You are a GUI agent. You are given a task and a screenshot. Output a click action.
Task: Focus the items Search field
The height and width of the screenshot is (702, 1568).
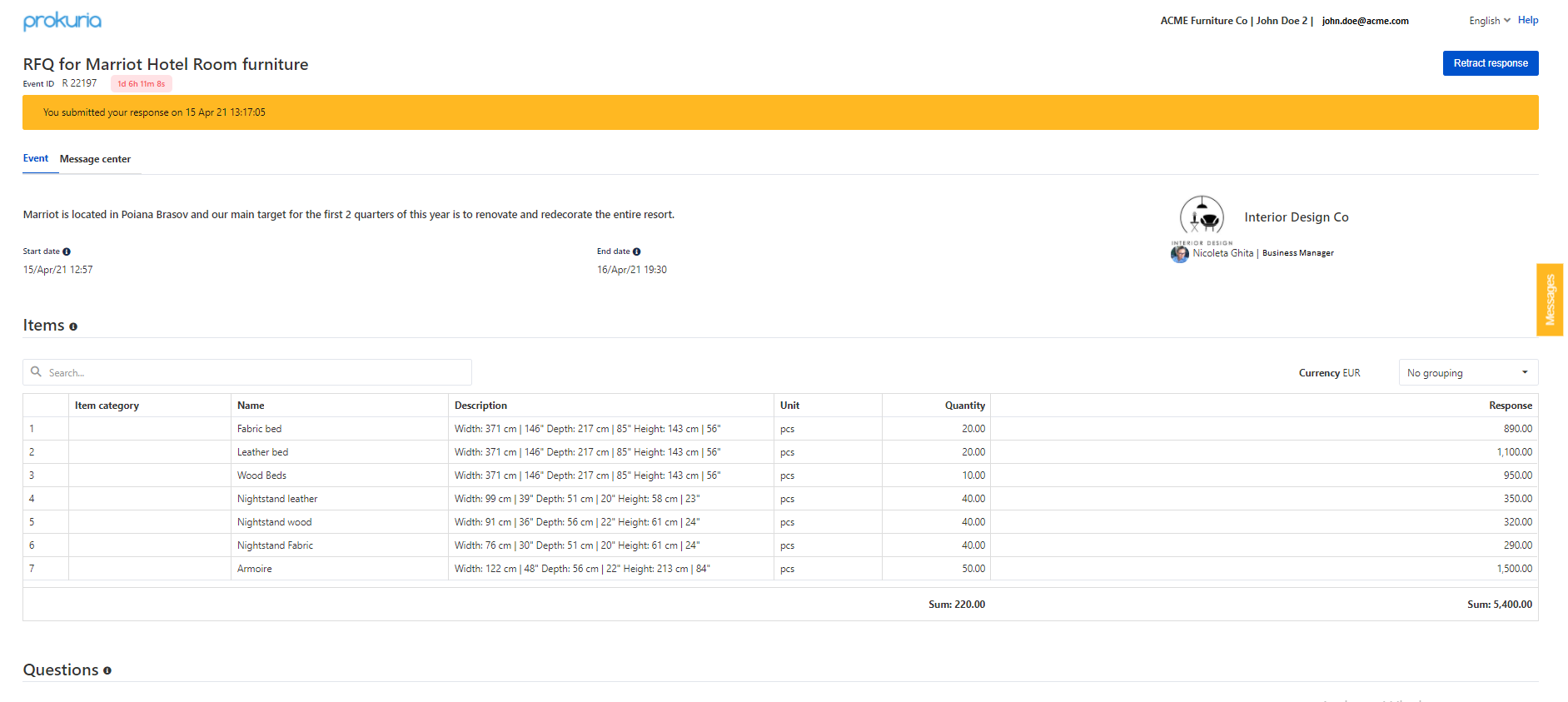tap(247, 372)
